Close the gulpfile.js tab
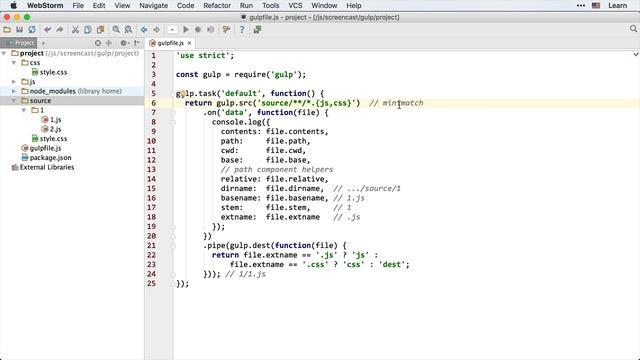 click(189, 43)
